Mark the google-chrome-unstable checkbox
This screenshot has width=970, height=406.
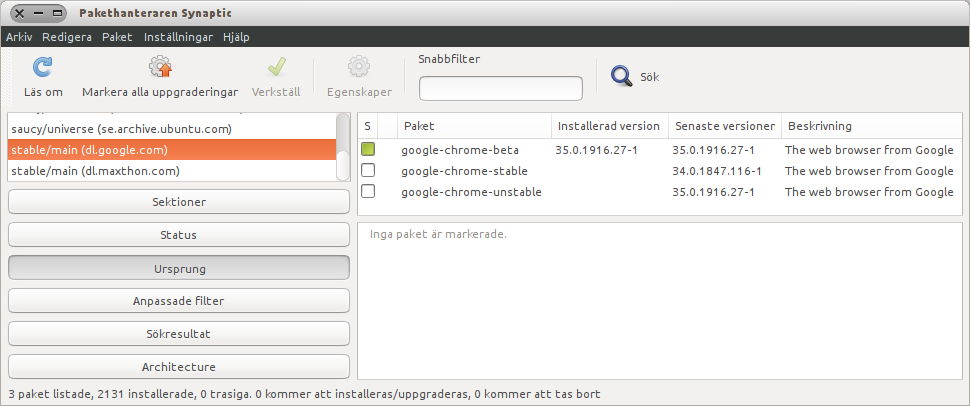368,191
